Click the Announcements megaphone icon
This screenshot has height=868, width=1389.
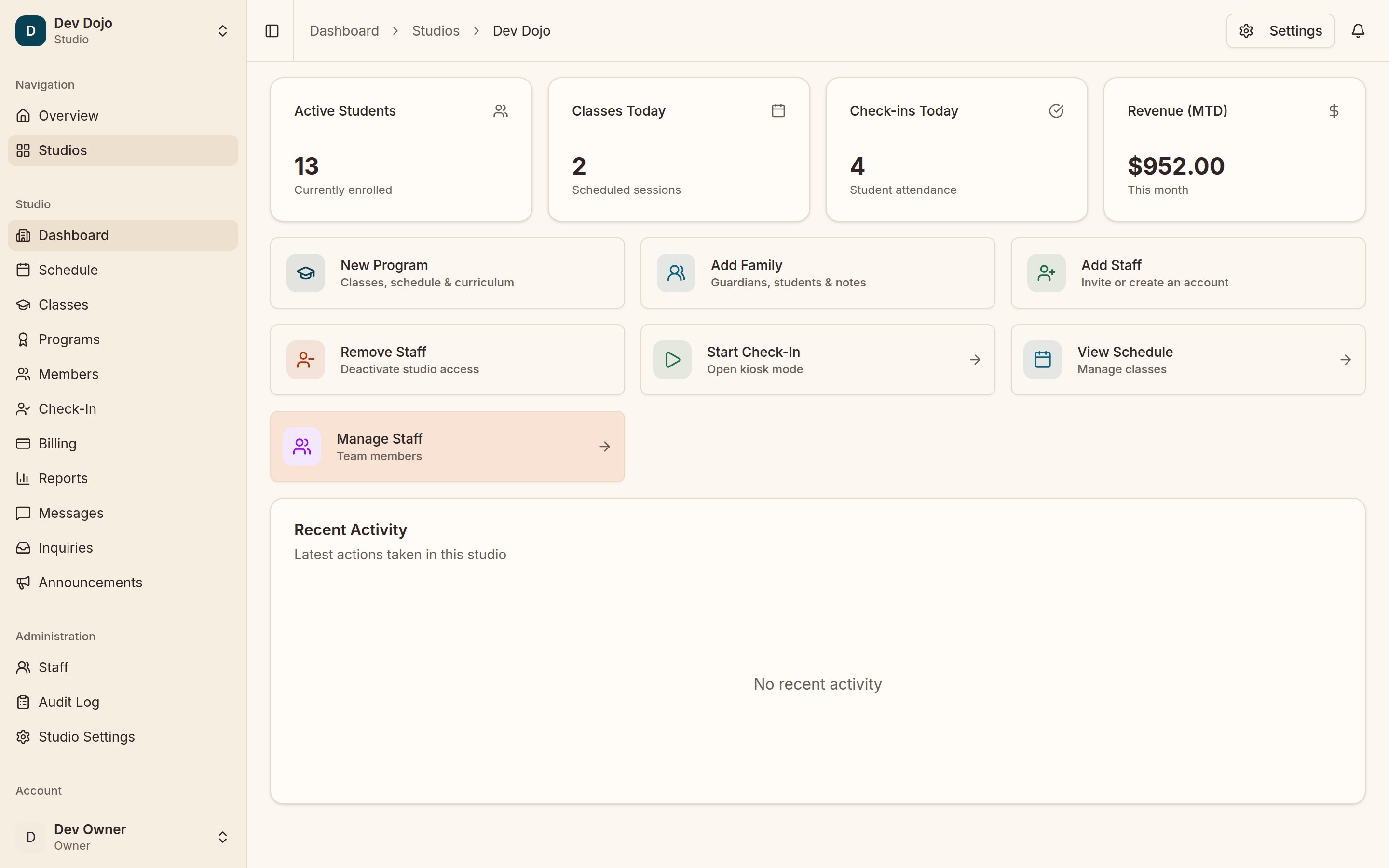coord(23,583)
